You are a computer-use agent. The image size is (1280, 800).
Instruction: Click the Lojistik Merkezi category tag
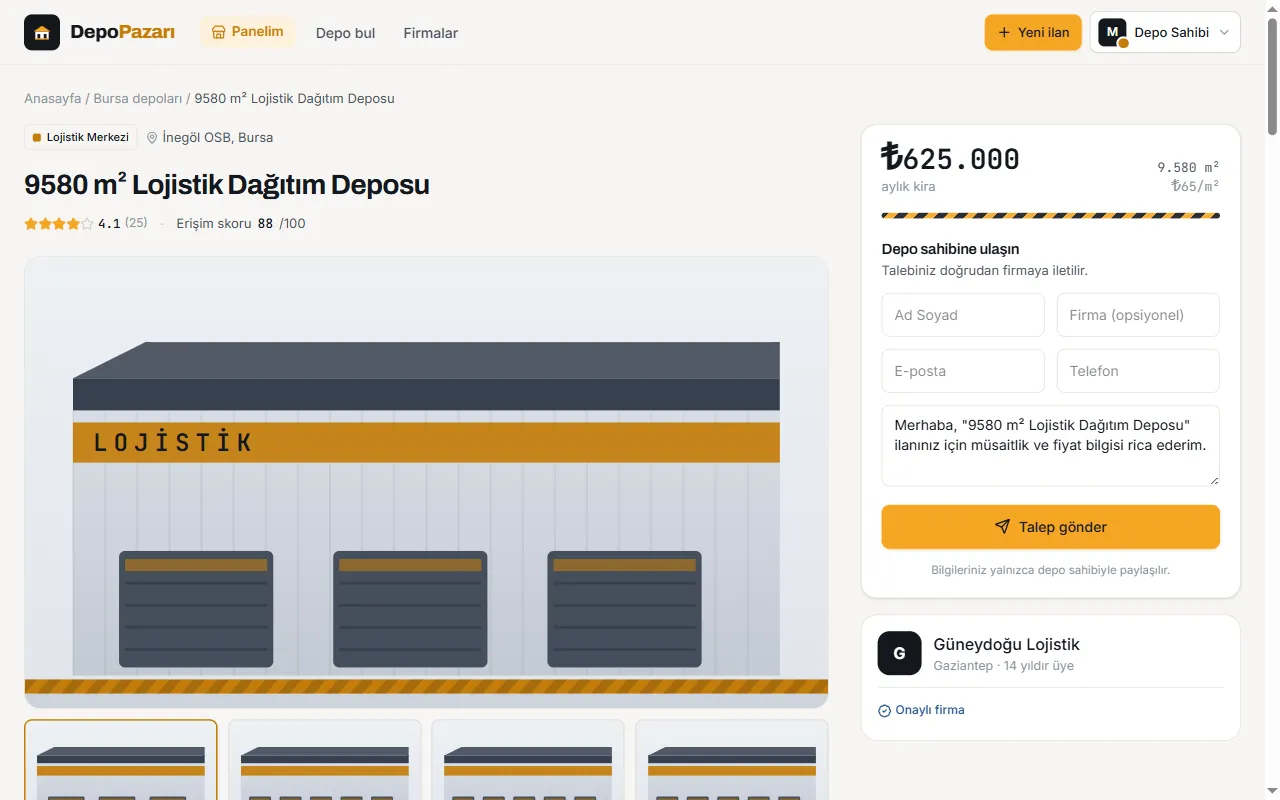click(81, 137)
